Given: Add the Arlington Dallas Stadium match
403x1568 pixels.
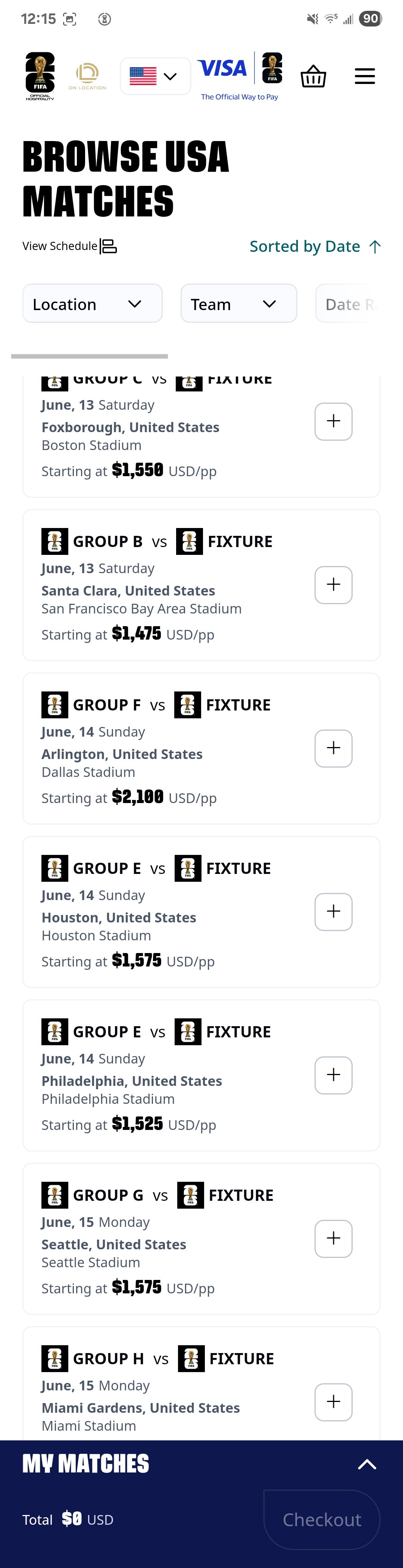Looking at the screenshot, I should [x=334, y=748].
